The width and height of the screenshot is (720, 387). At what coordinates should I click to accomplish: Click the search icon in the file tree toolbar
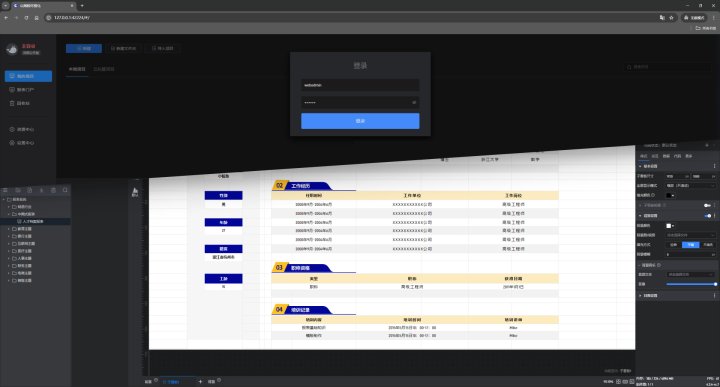coord(65,190)
